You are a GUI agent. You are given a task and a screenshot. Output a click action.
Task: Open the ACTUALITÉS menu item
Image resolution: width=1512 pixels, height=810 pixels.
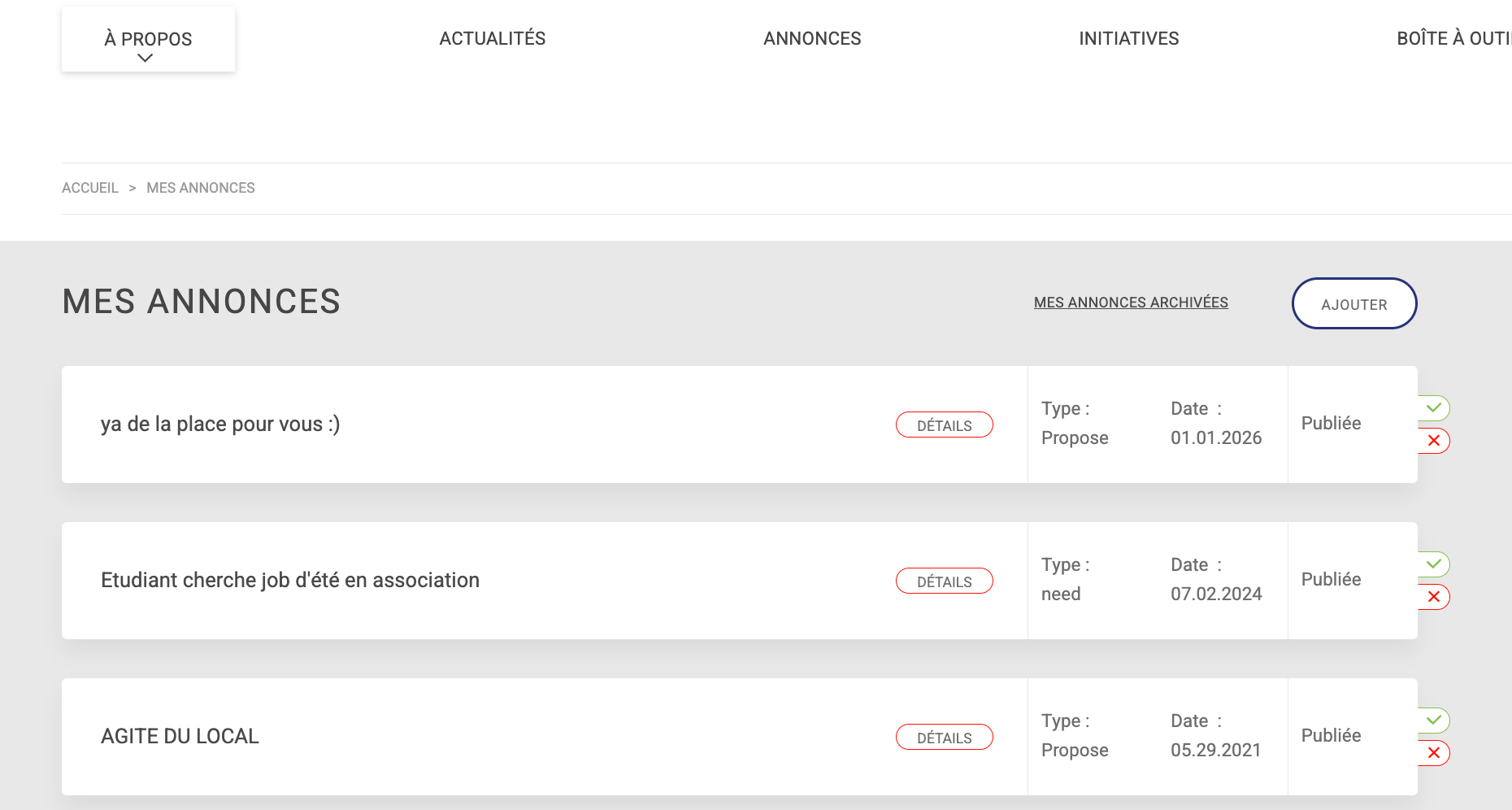coord(492,38)
